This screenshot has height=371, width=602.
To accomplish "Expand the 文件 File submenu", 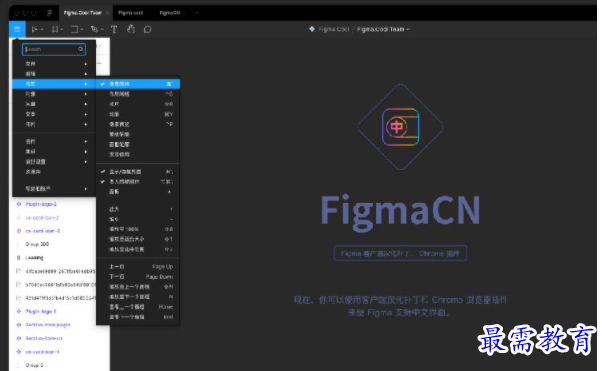I will coord(86,63).
